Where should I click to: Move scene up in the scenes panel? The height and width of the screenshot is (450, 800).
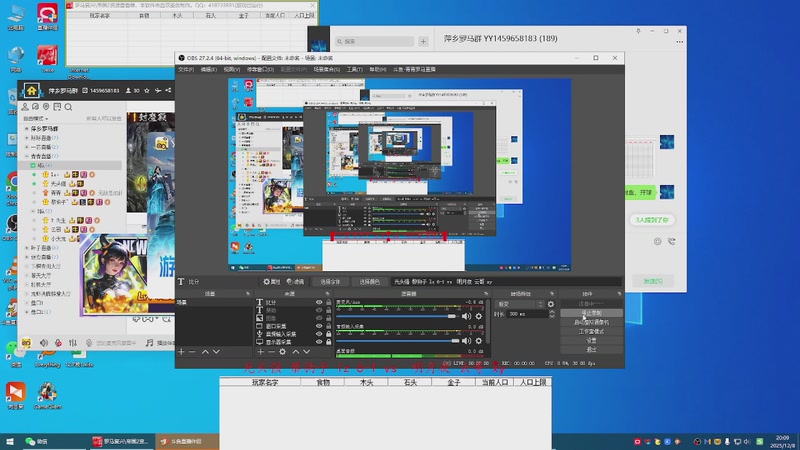[205, 352]
